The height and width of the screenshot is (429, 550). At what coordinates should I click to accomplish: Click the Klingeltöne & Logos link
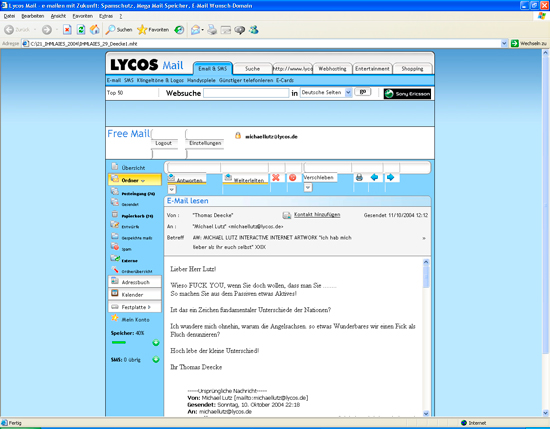[160, 80]
